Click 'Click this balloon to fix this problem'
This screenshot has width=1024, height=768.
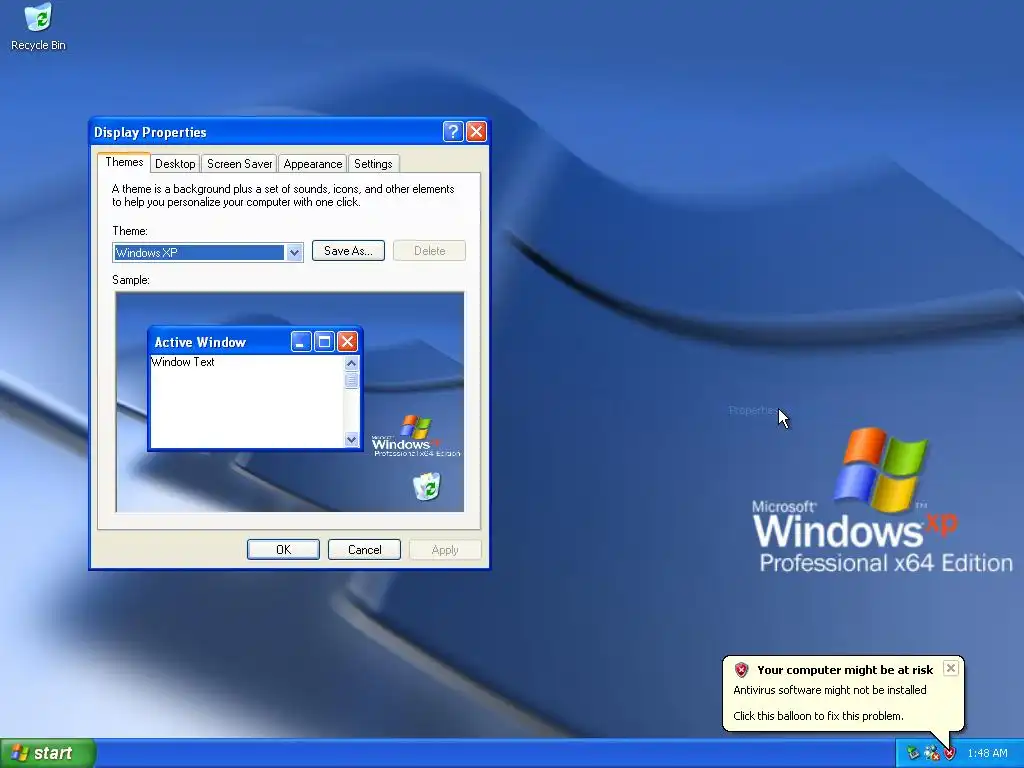818,716
